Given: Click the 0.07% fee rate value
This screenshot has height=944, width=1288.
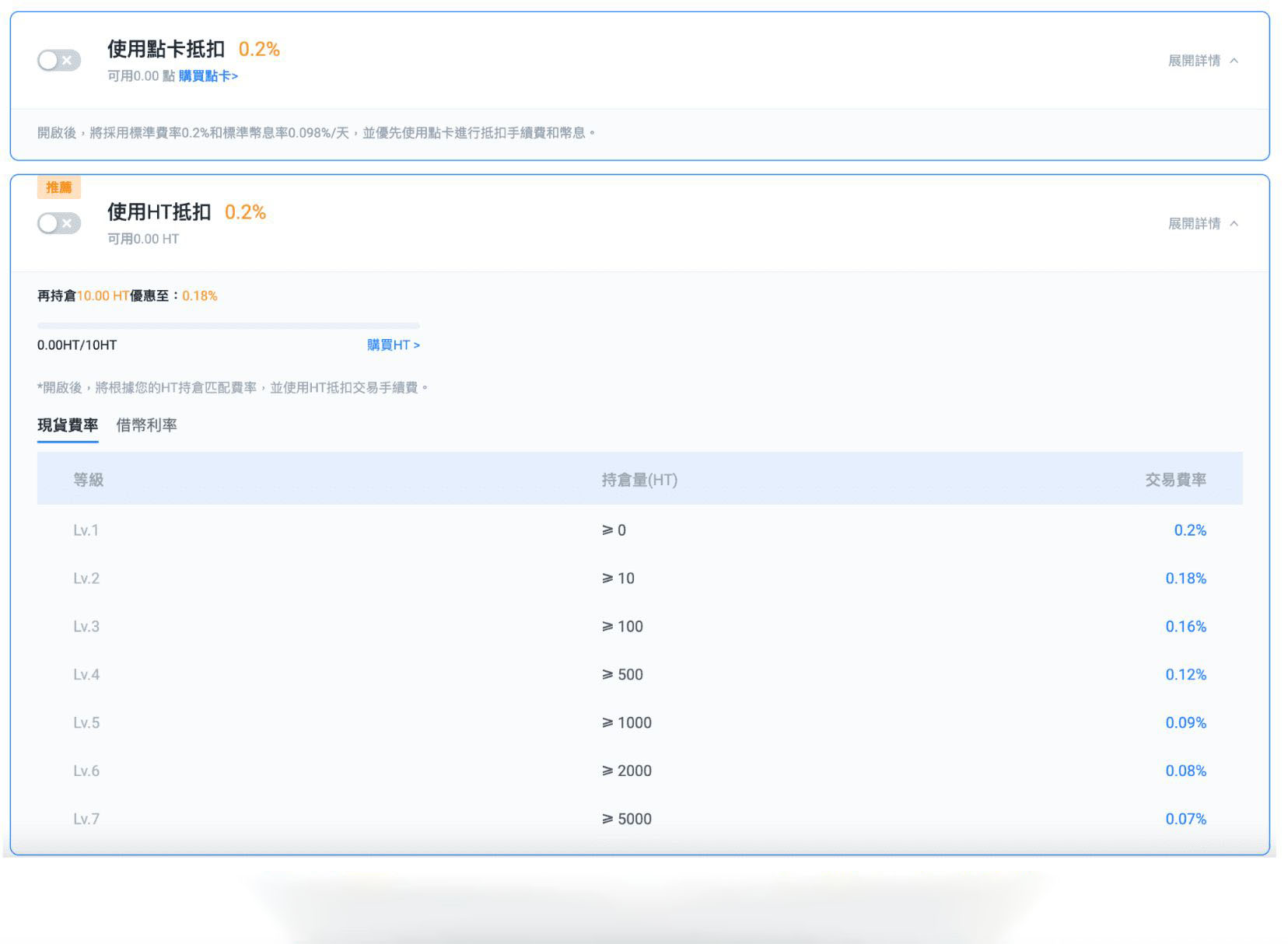Looking at the screenshot, I should [1185, 820].
